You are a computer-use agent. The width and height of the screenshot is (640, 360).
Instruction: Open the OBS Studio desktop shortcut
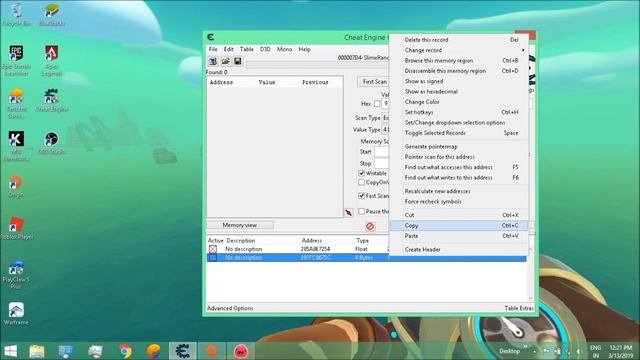(51, 143)
